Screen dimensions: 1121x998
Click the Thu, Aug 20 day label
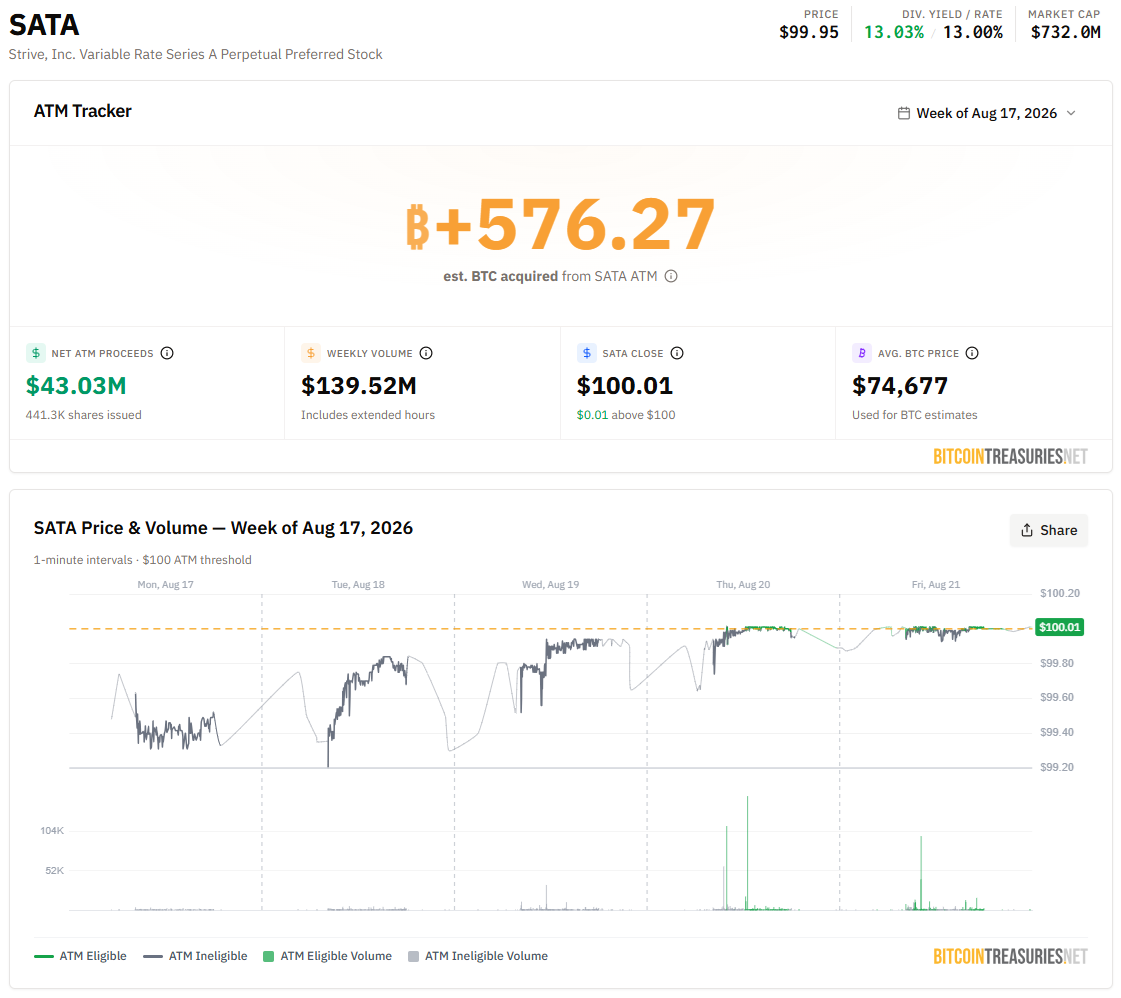point(744,585)
